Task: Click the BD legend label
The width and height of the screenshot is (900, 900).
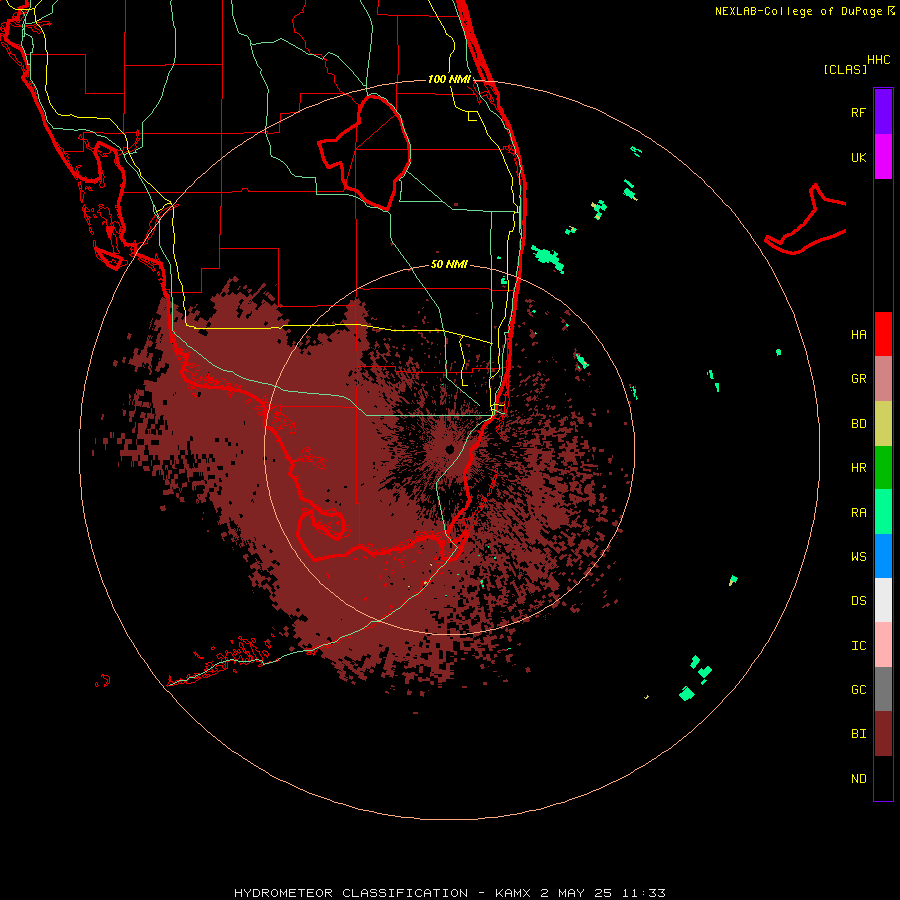Action: (858, 423)
